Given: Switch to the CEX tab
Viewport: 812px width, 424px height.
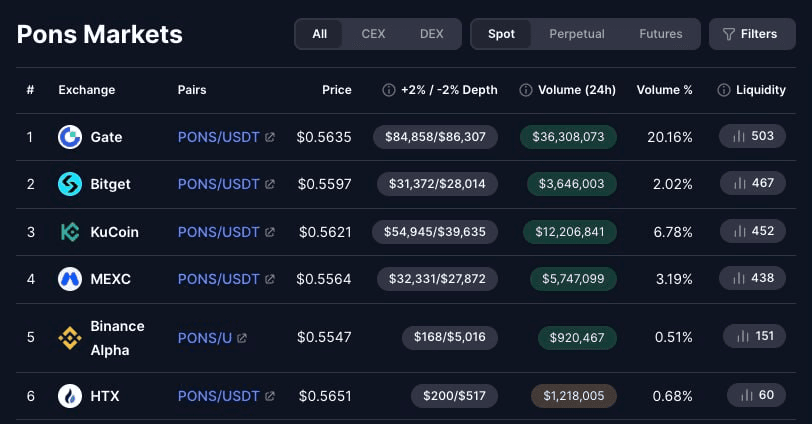Looking at the screenshot, I should [373, 34].
